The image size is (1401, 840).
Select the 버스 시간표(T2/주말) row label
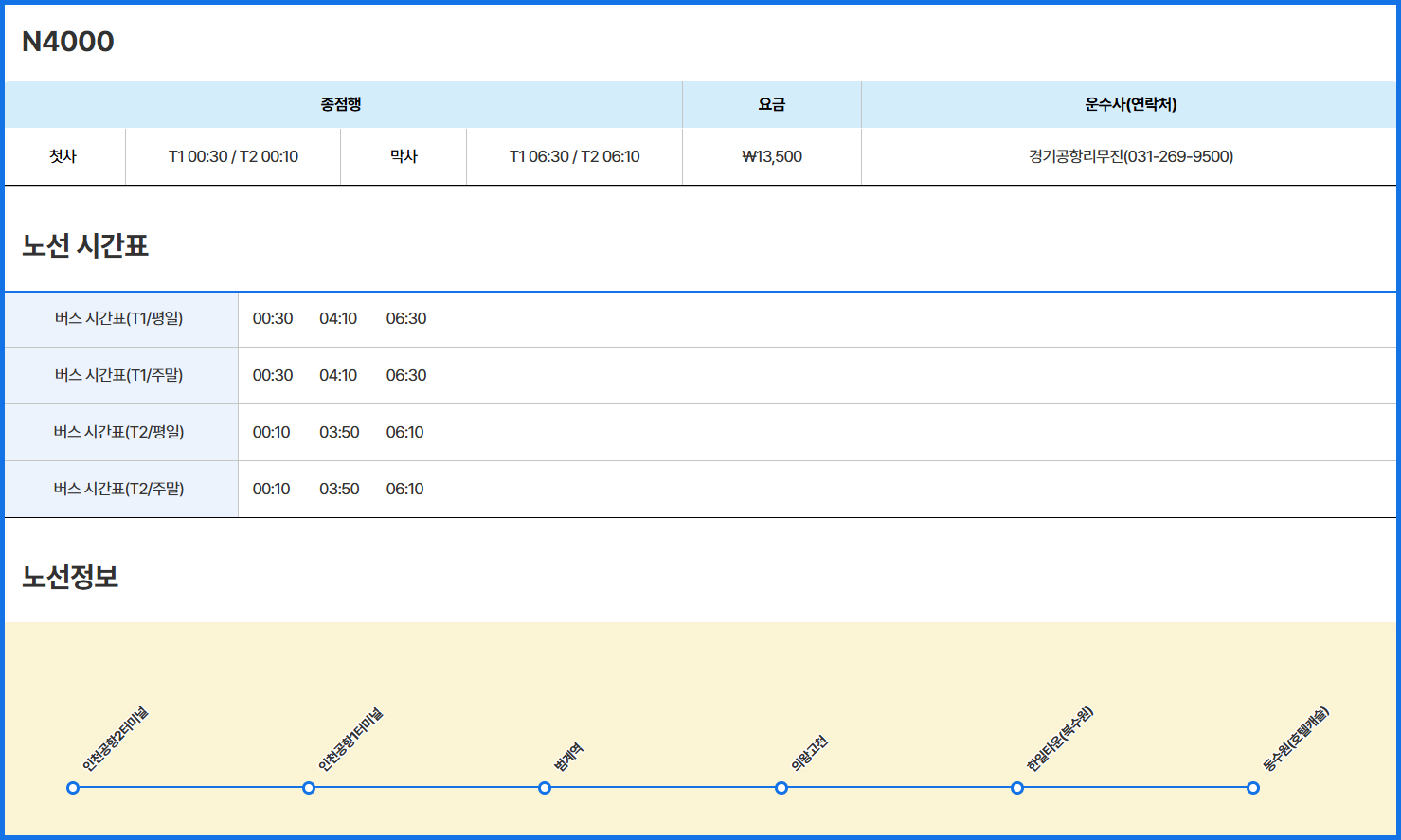[x=119, y=489]
